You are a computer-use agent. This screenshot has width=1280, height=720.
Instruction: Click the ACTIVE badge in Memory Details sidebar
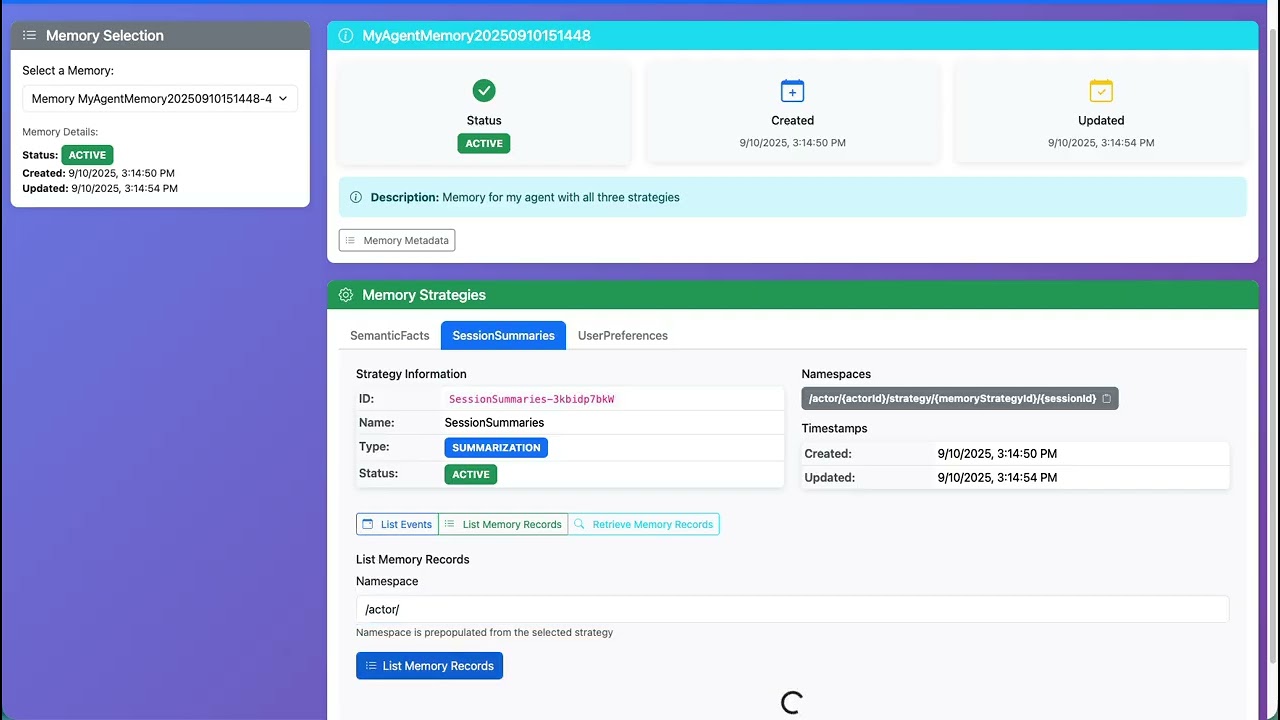(87, 155)
